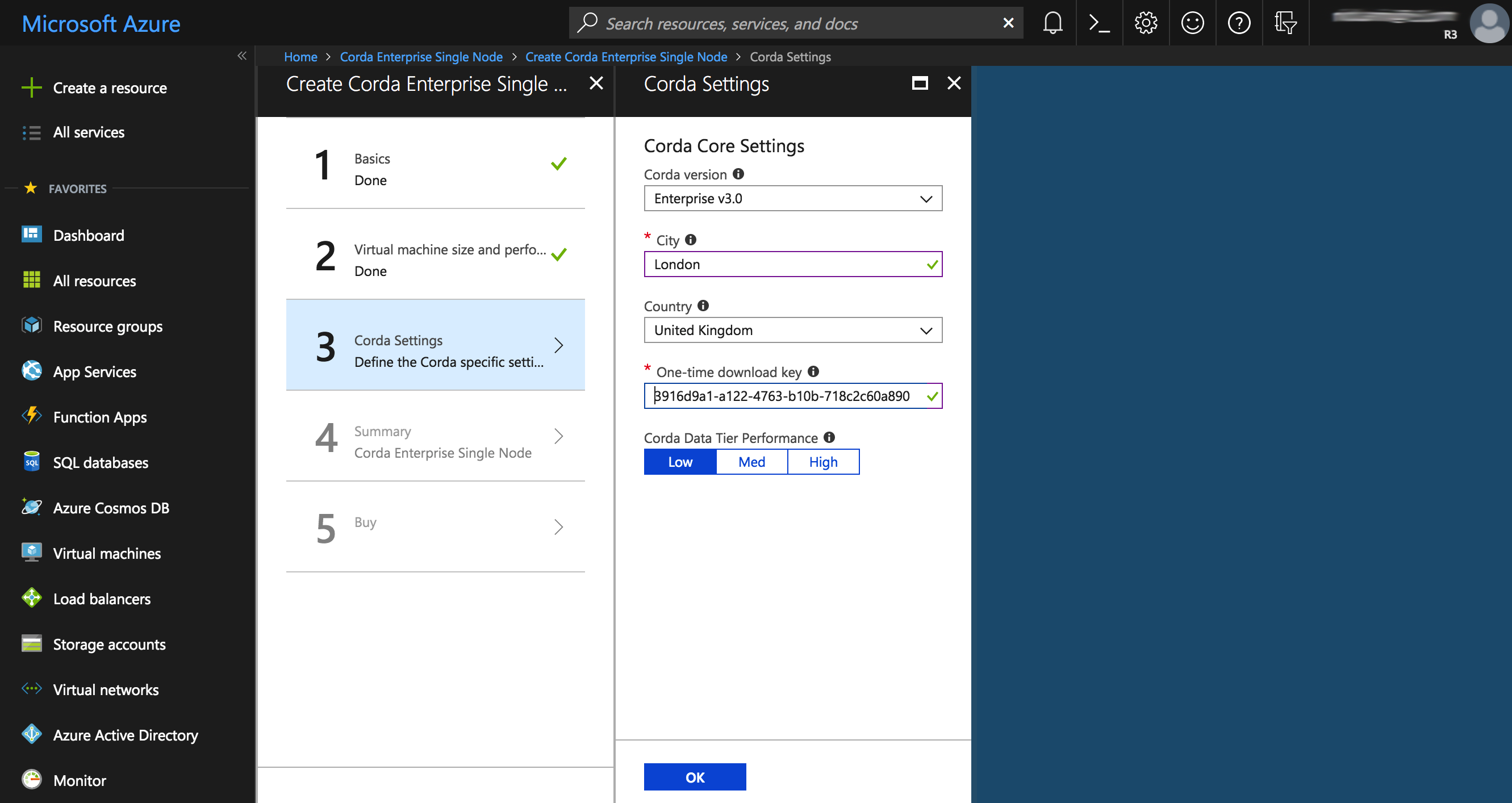Open step 4 Summary
The height and width of the screenshot is (803, 1512).
click(x=436, y=436)
